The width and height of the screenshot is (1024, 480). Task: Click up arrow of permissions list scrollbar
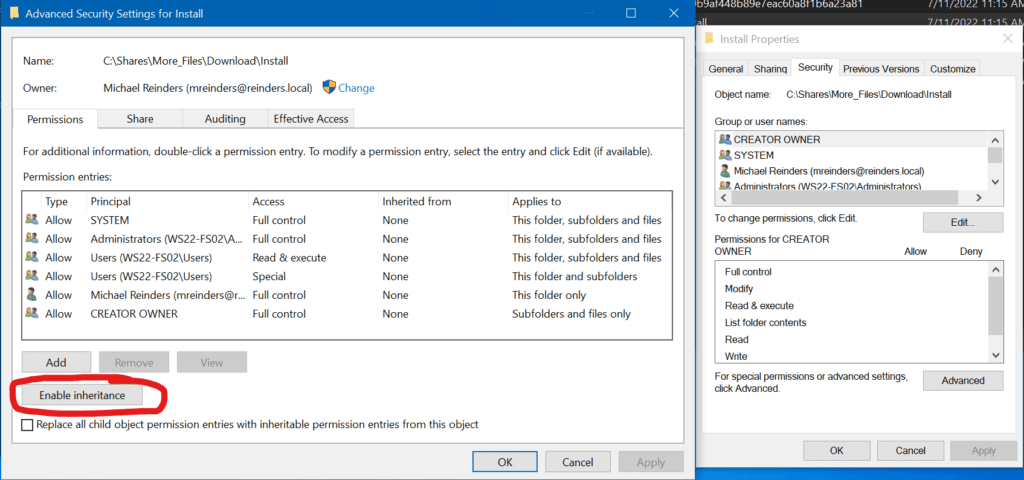coord(995,270)
